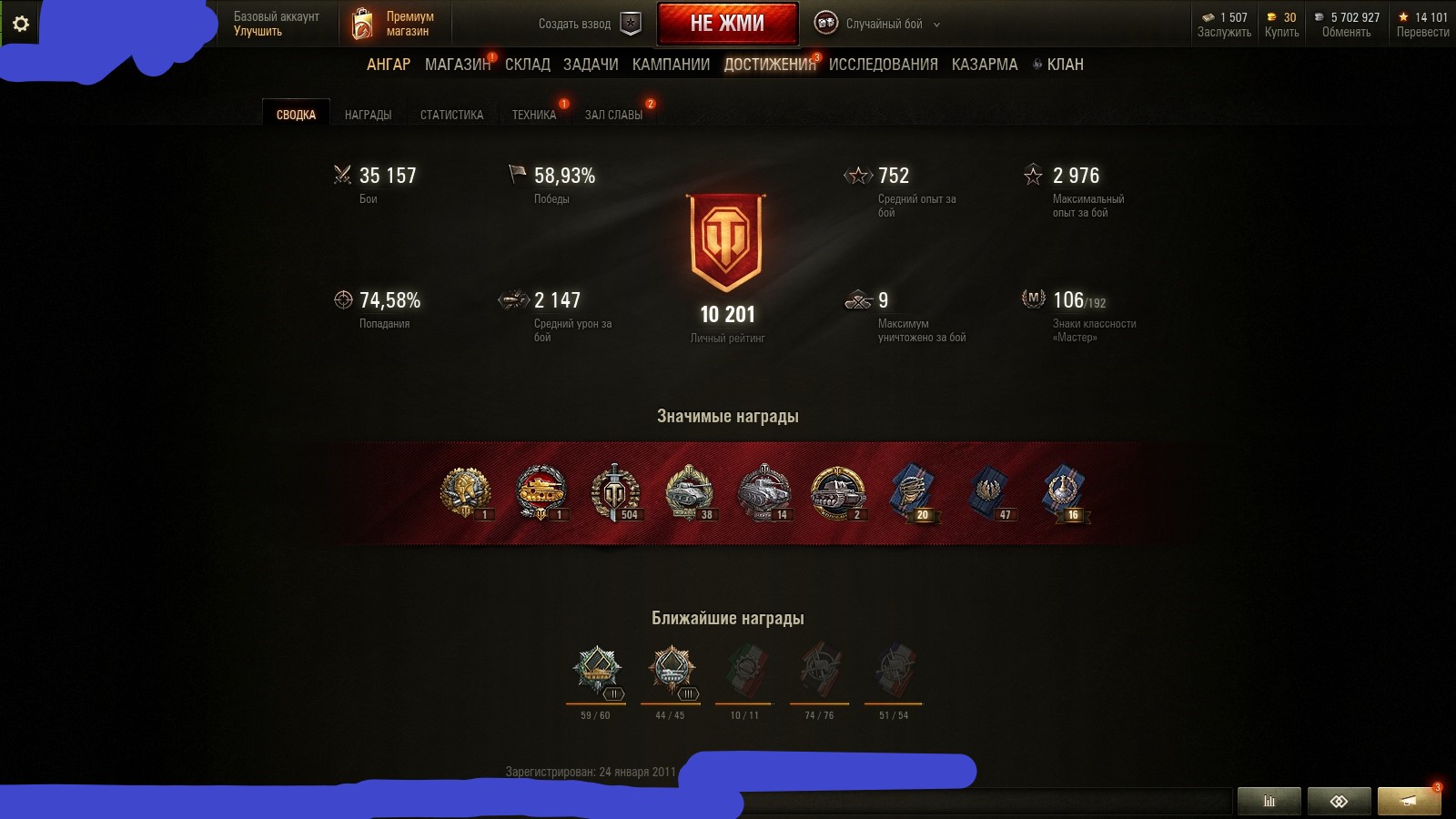Click the Premium shop bag icon

[x=362, y=25]
